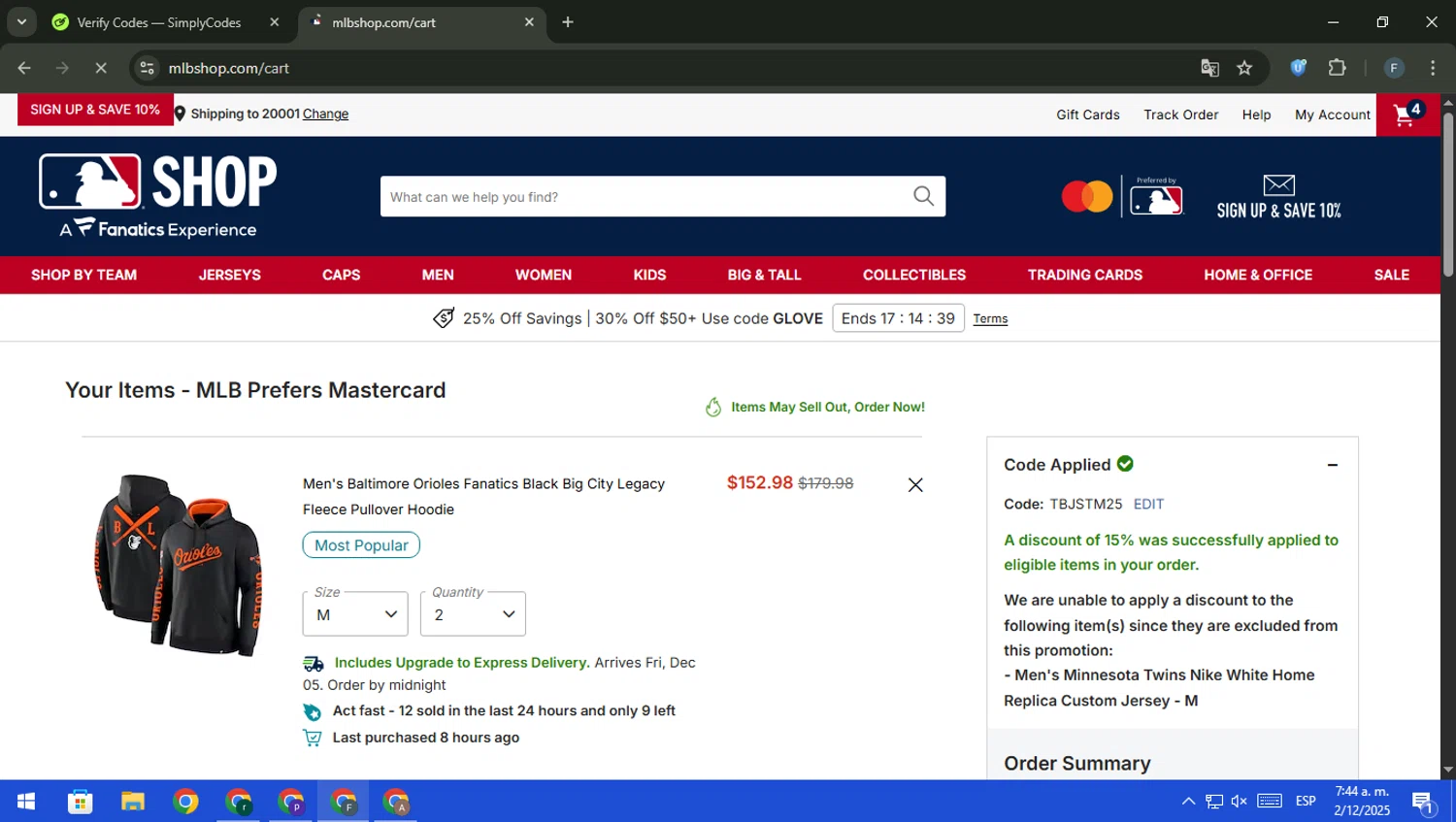The image size is (1456, 822).
Task: View site information icon in address bar
Action: tap(147, 68)
